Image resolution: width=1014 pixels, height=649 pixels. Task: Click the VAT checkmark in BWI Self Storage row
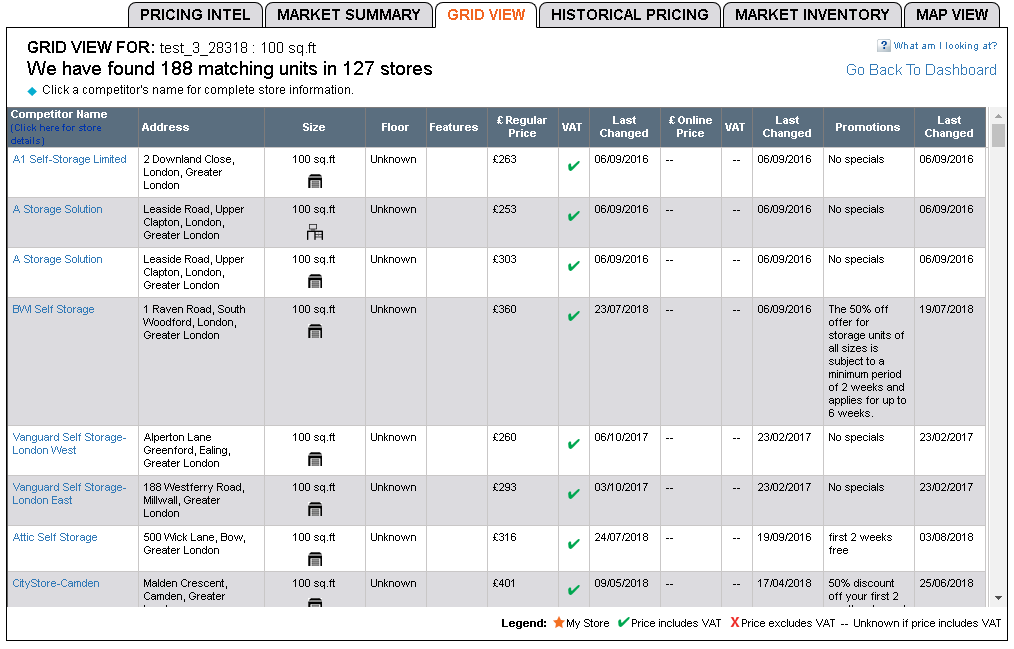coord(573,316)
